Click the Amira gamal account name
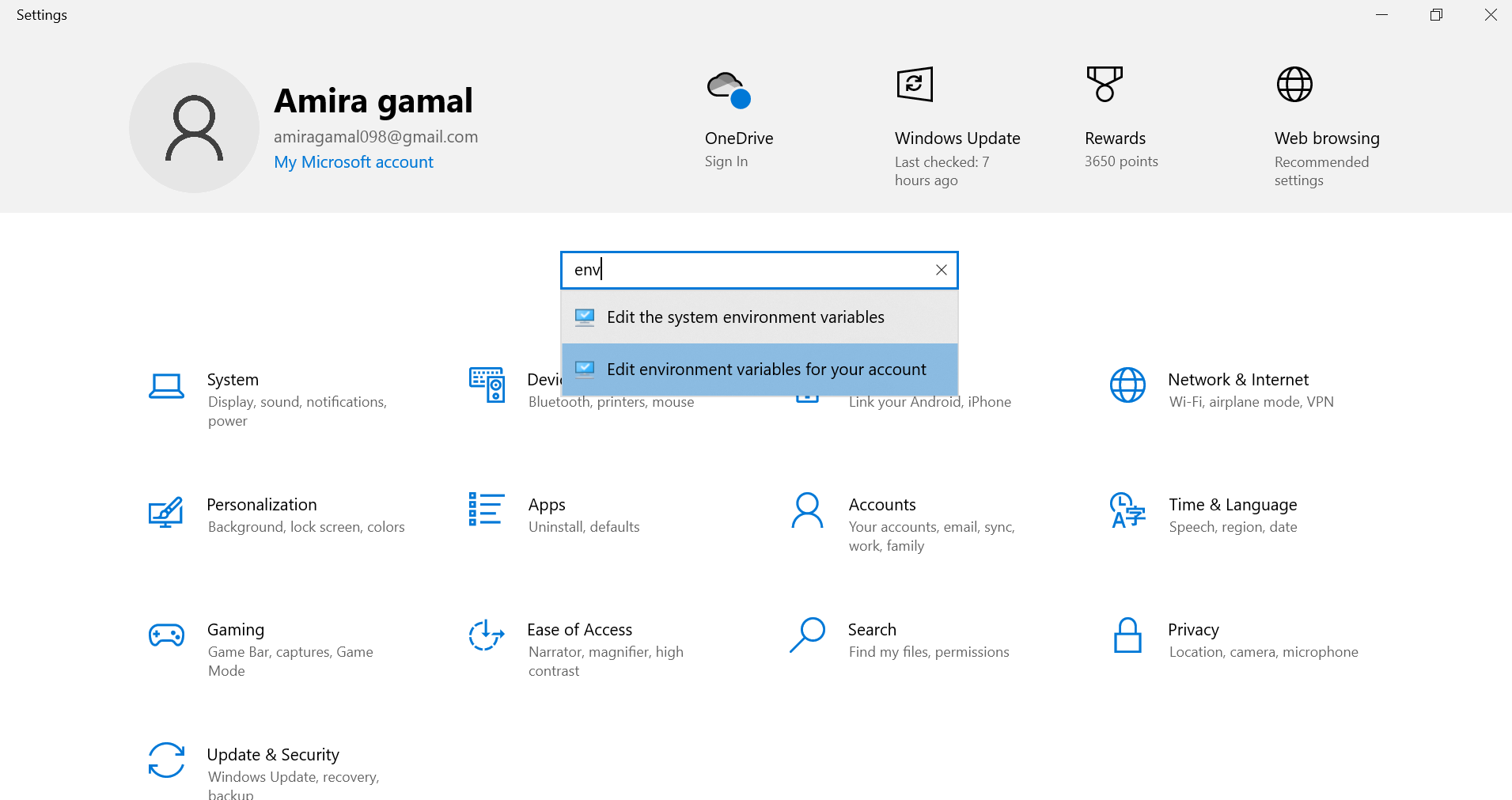Viewport: 1512px width, 800px height. [x=373, y=101]
